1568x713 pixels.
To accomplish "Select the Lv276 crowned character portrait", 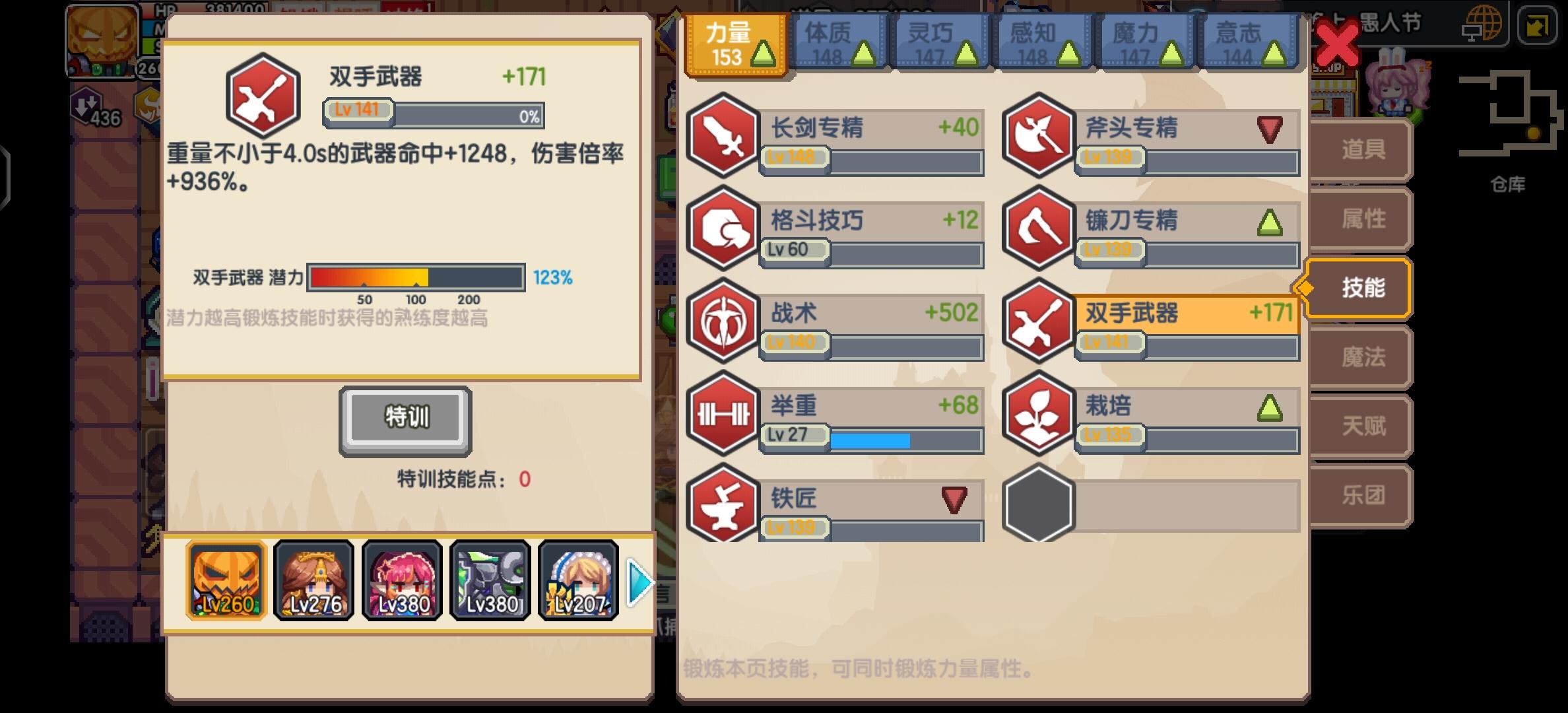I will 314,580.
